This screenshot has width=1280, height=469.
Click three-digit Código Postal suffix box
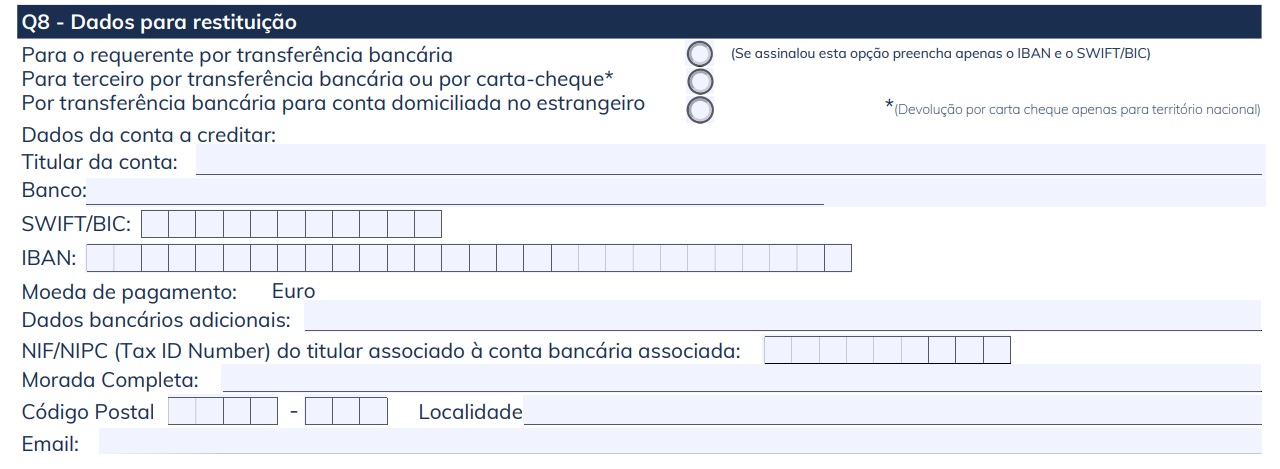pos(346,411)
